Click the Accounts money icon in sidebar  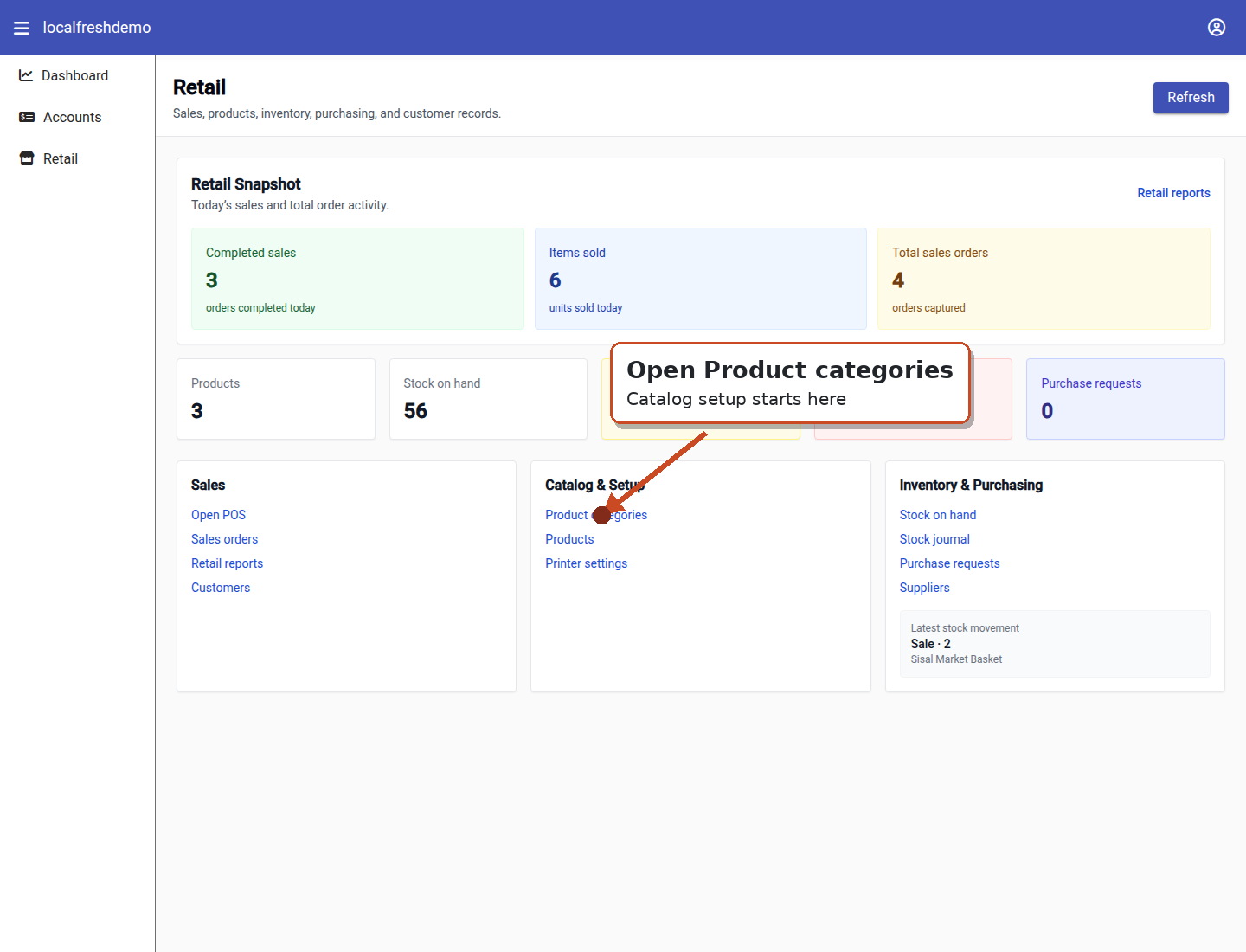pyautogui.click(x=27, y=117)
